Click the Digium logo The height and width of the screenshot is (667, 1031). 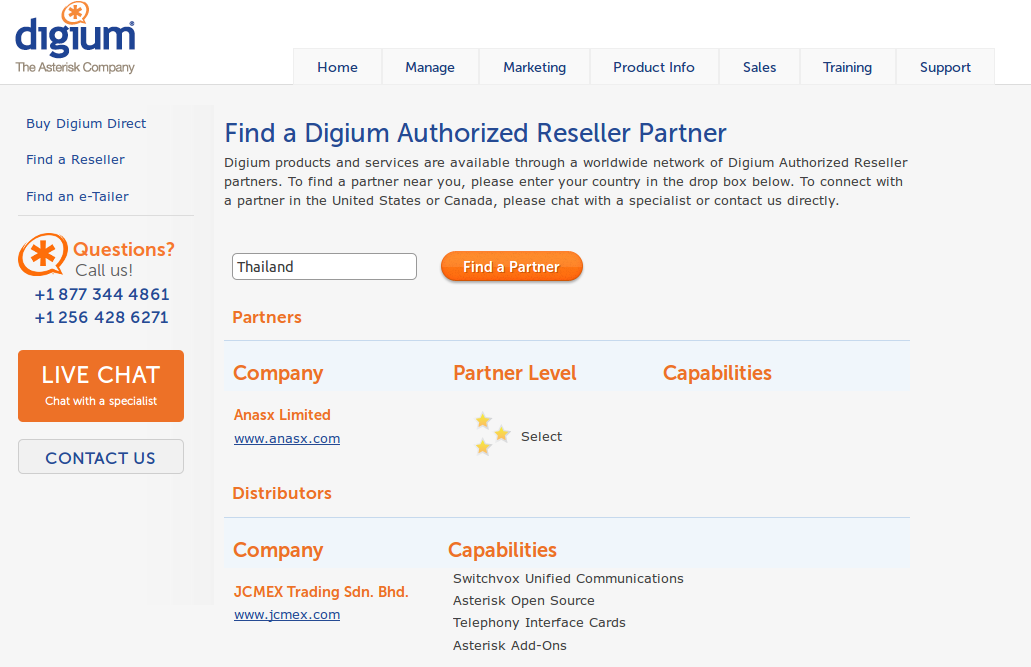[75, 38]
